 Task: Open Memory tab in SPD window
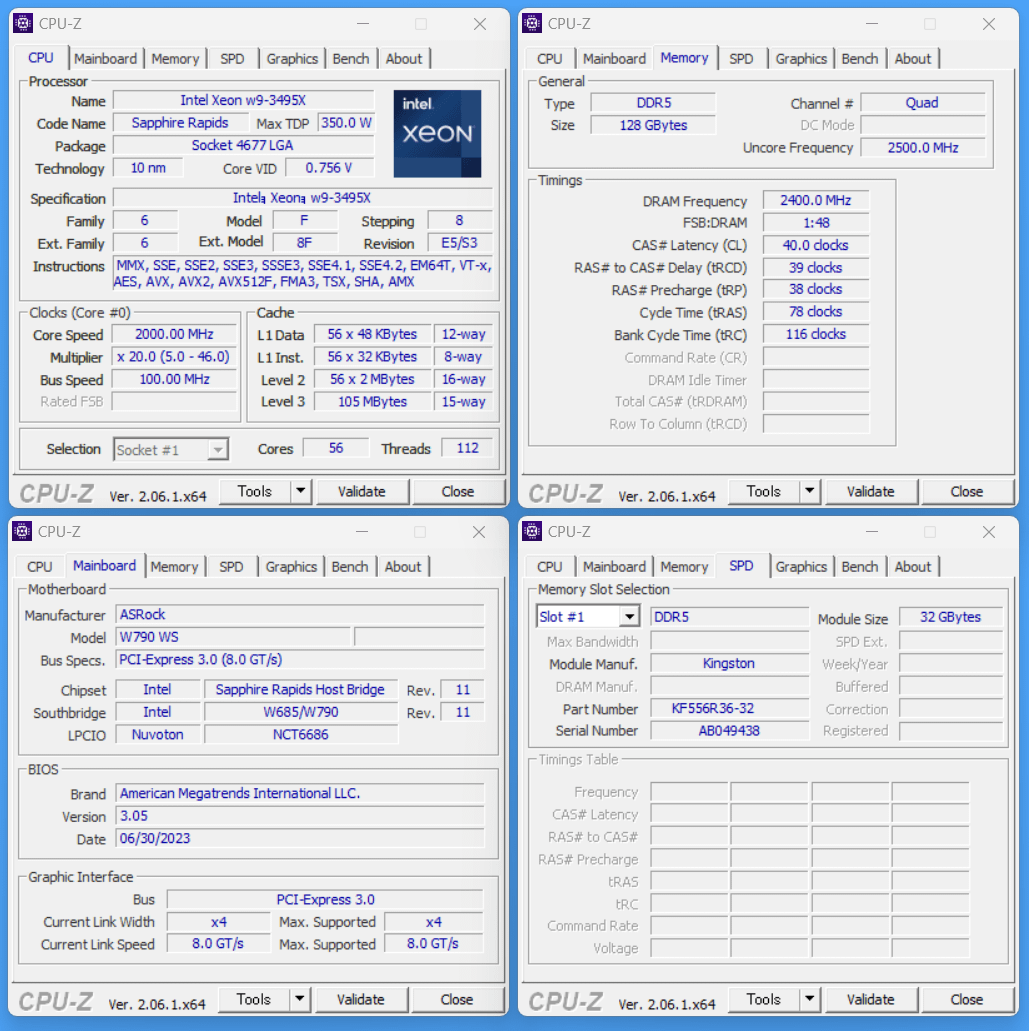[x=684, y=566]
